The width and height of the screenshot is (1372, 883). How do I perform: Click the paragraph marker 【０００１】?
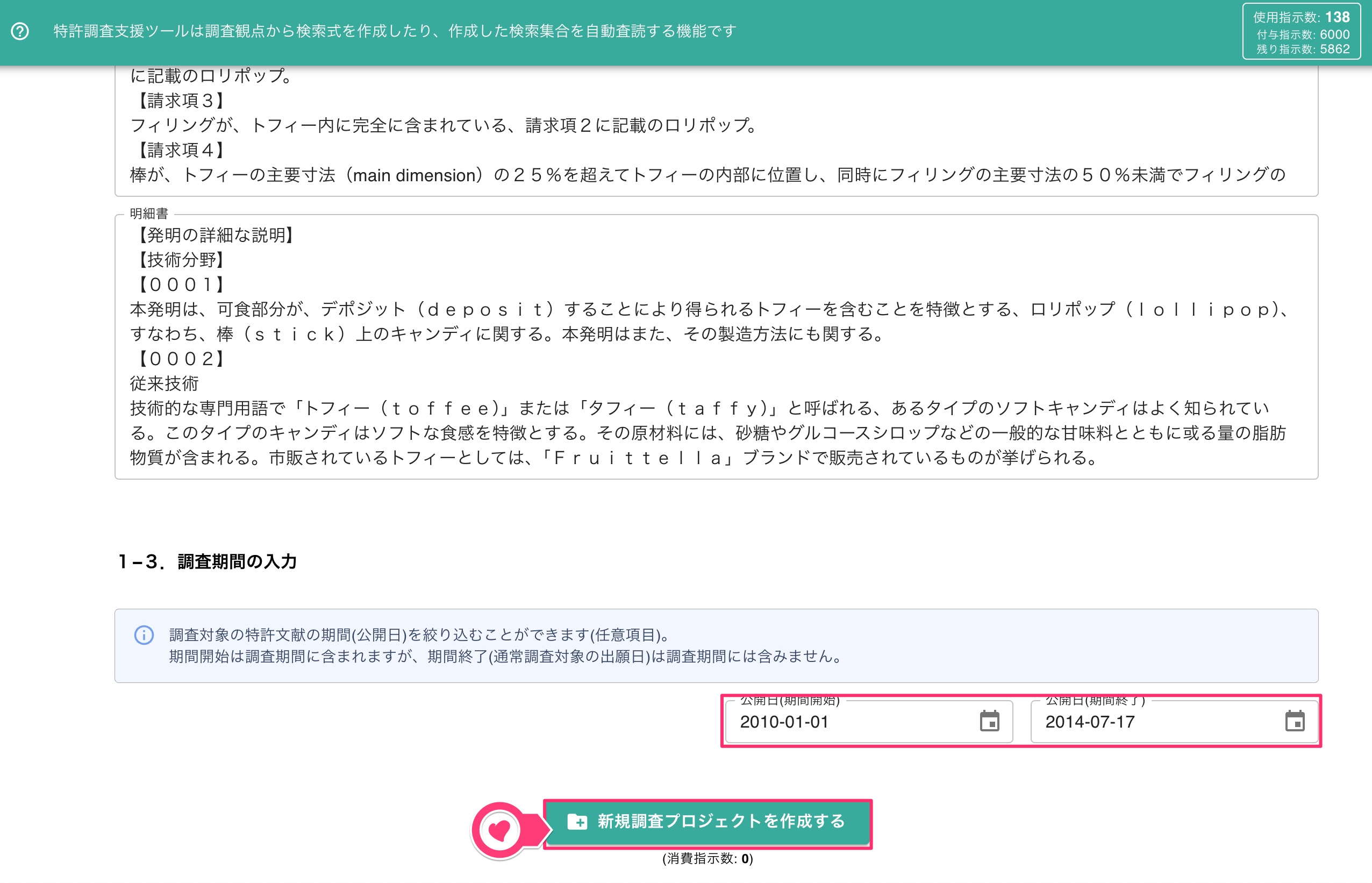tap(181, 284)
